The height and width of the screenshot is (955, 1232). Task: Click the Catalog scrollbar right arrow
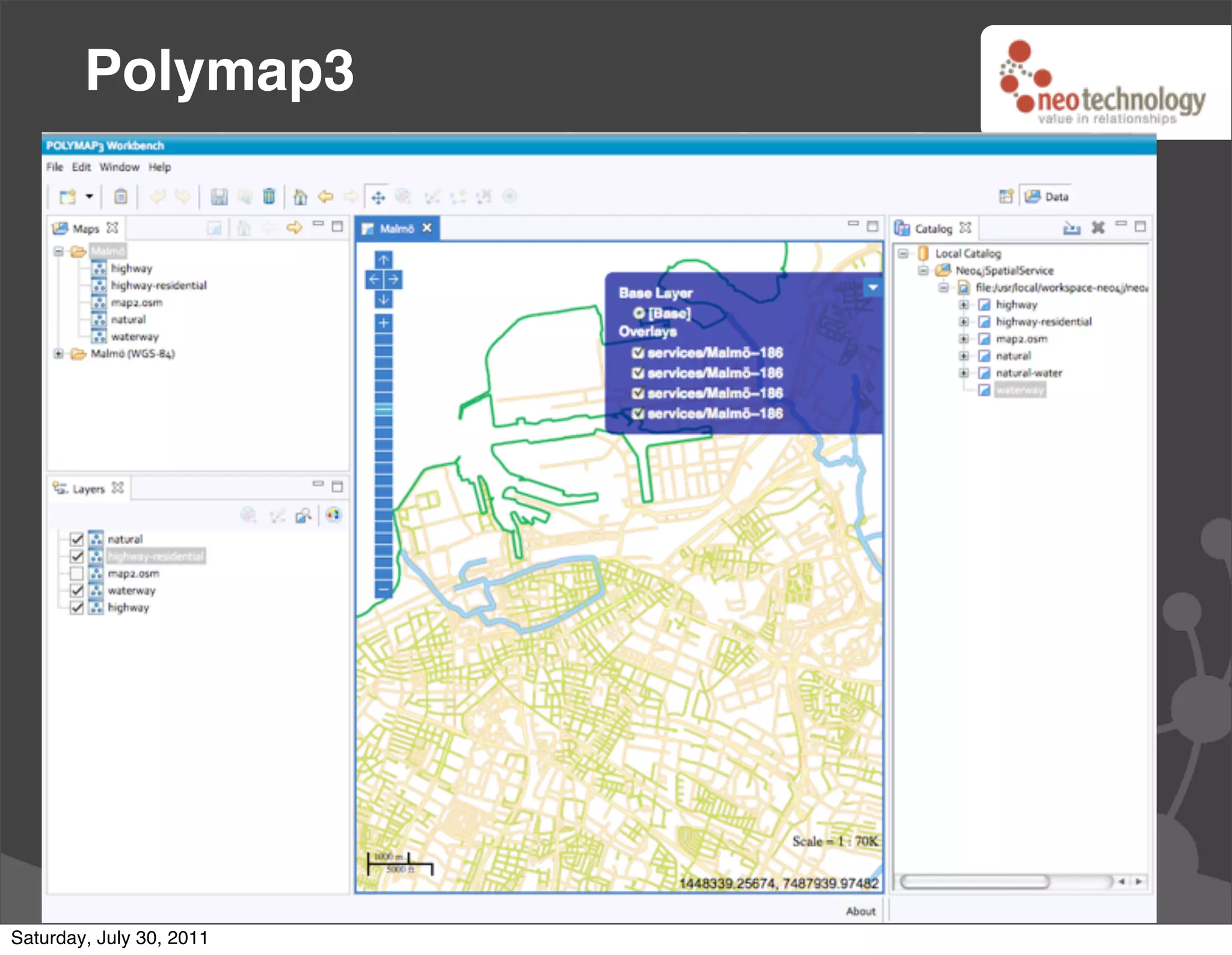coord(1139,882)
